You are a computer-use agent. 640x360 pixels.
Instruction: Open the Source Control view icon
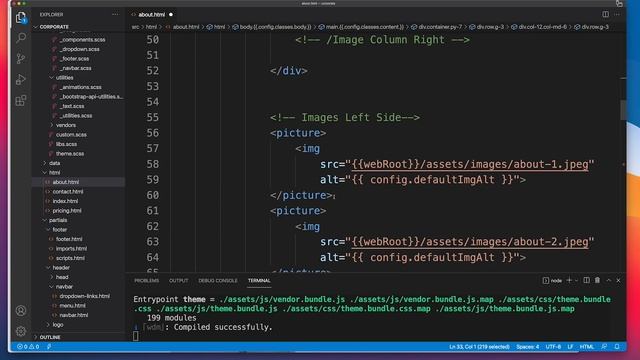point(21,58)
